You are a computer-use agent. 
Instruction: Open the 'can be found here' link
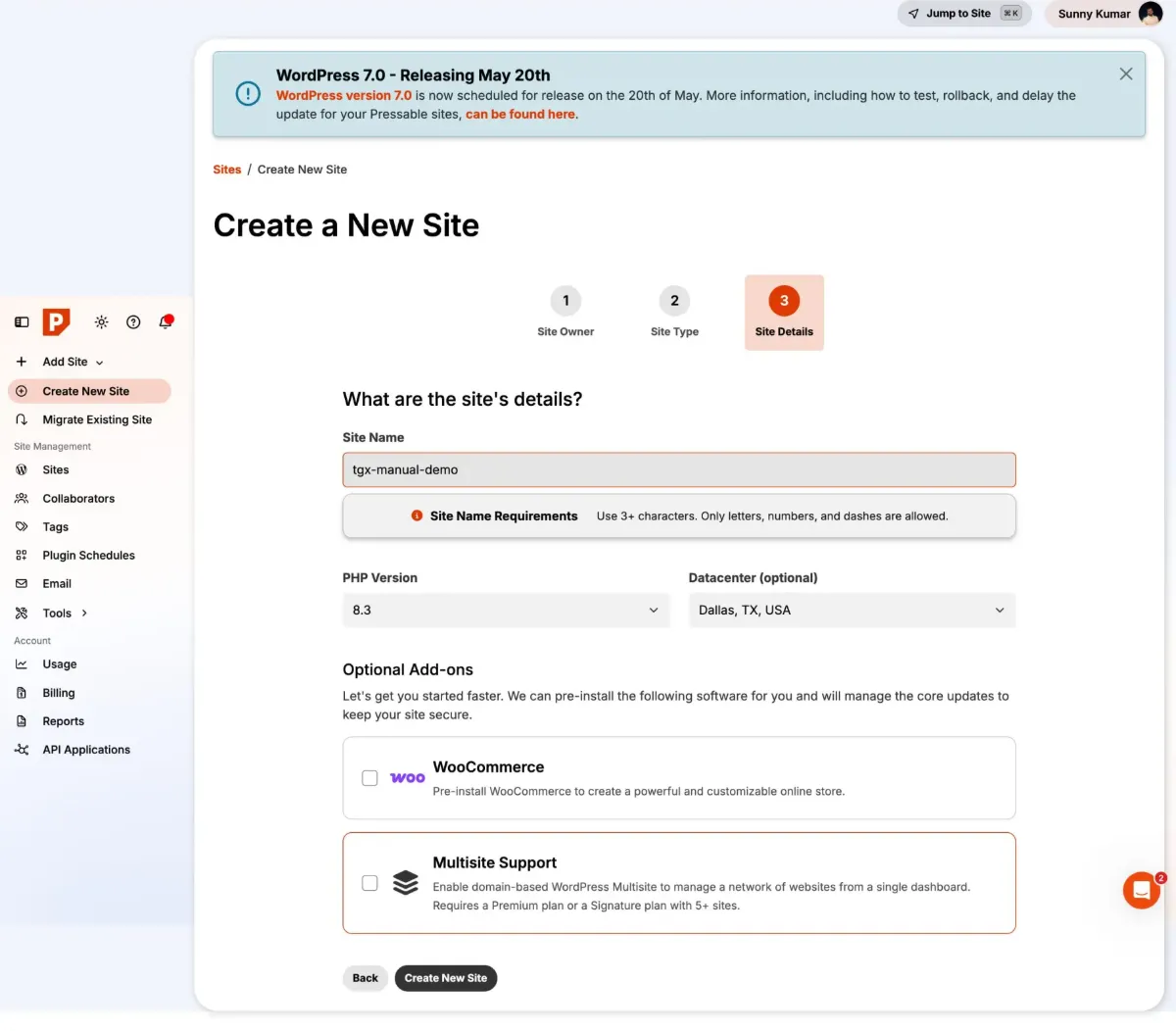[x=520, y=115]
